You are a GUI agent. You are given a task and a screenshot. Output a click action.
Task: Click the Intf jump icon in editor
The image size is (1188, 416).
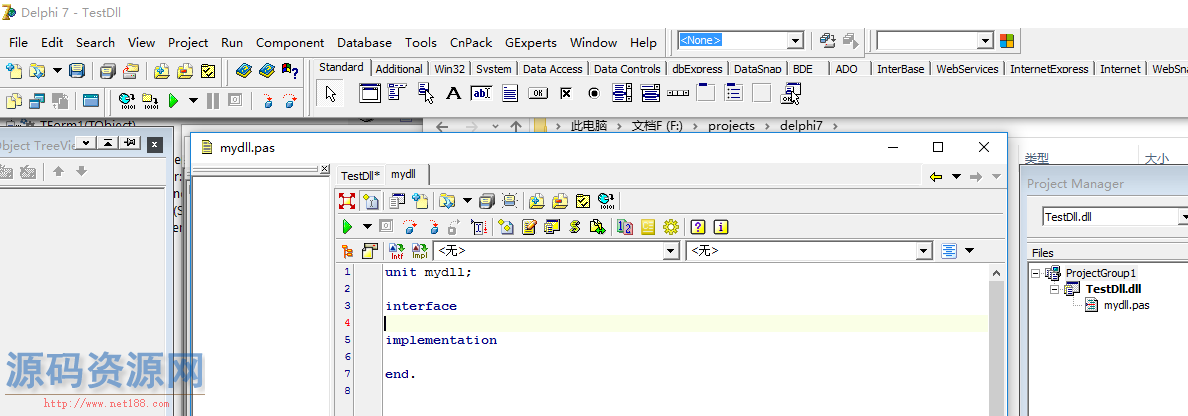coord(397,250)
